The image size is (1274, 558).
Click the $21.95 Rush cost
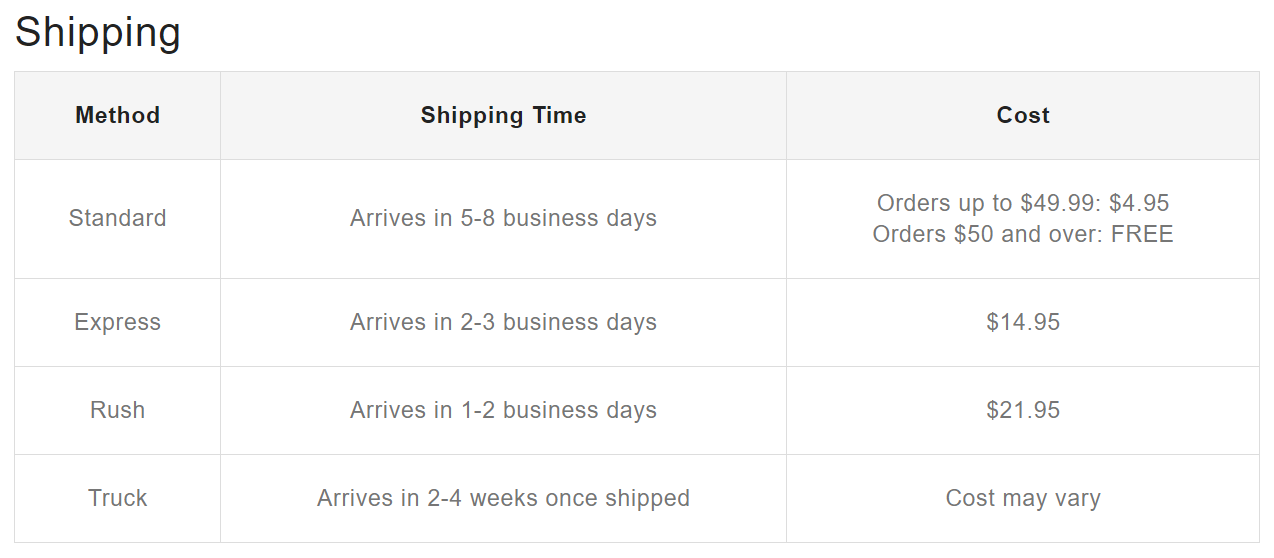point(1022,410)
